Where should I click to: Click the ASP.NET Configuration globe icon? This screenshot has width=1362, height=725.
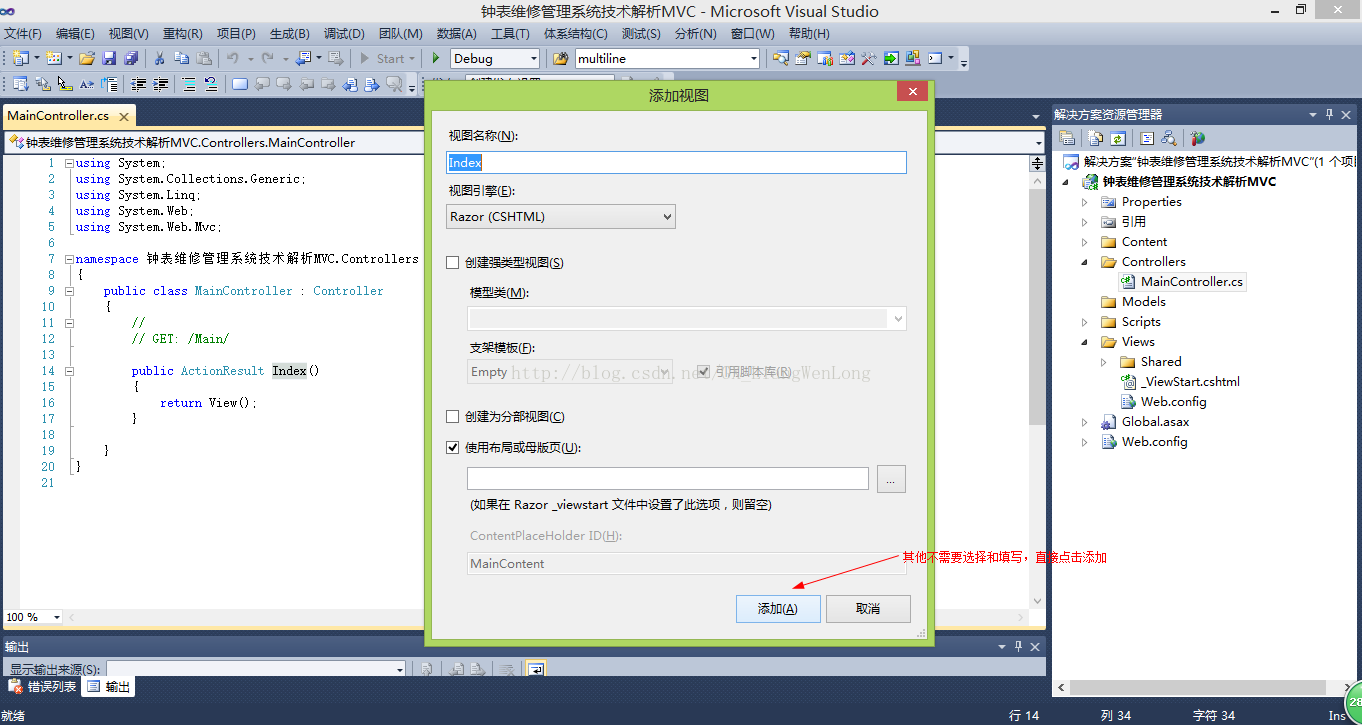[x=1198, y=138]
